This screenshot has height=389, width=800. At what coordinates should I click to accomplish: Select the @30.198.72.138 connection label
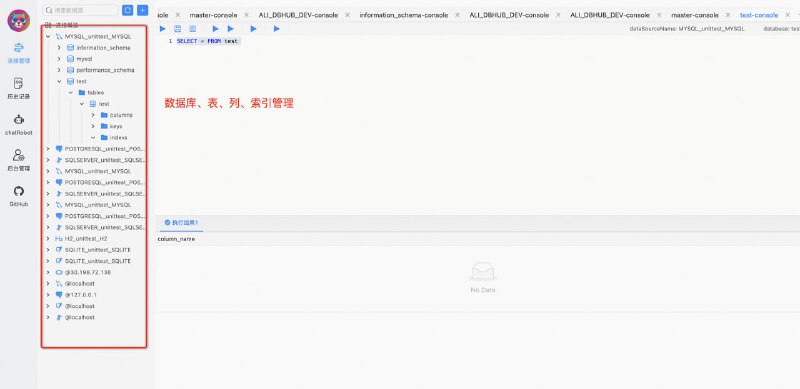pyautogui.click(x=88, y=272)
